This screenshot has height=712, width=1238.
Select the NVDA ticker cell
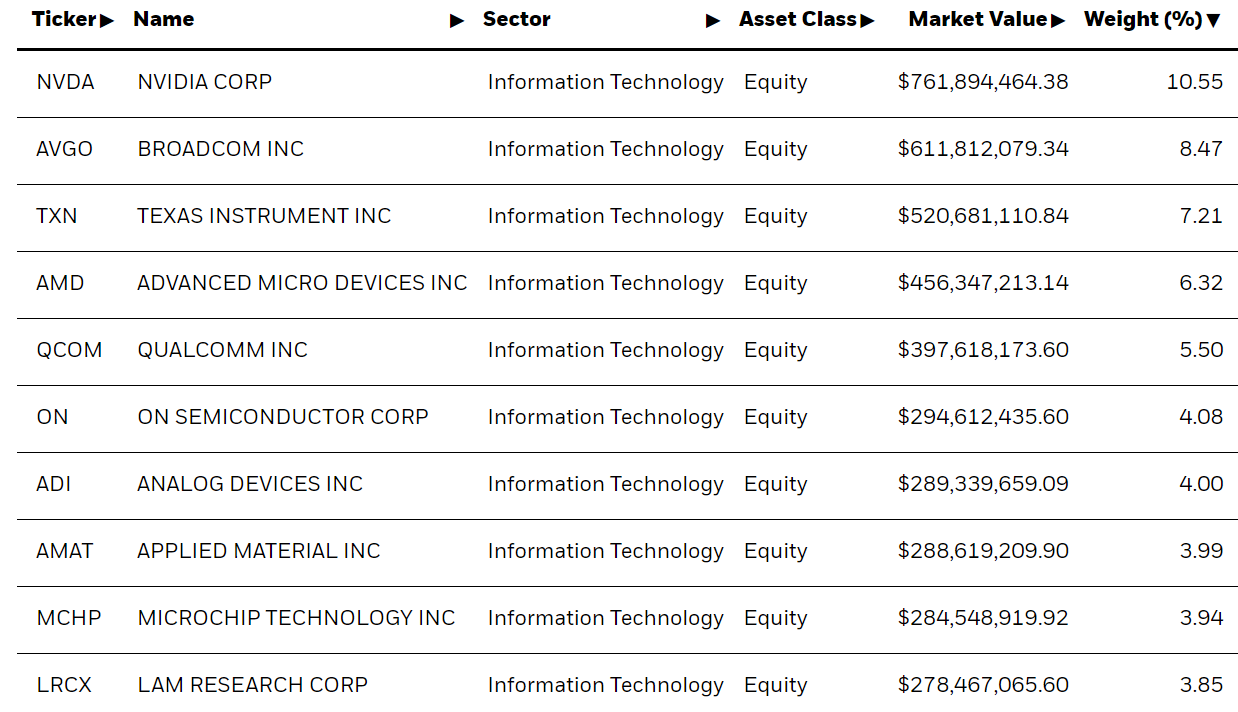[x=65, y=83]
